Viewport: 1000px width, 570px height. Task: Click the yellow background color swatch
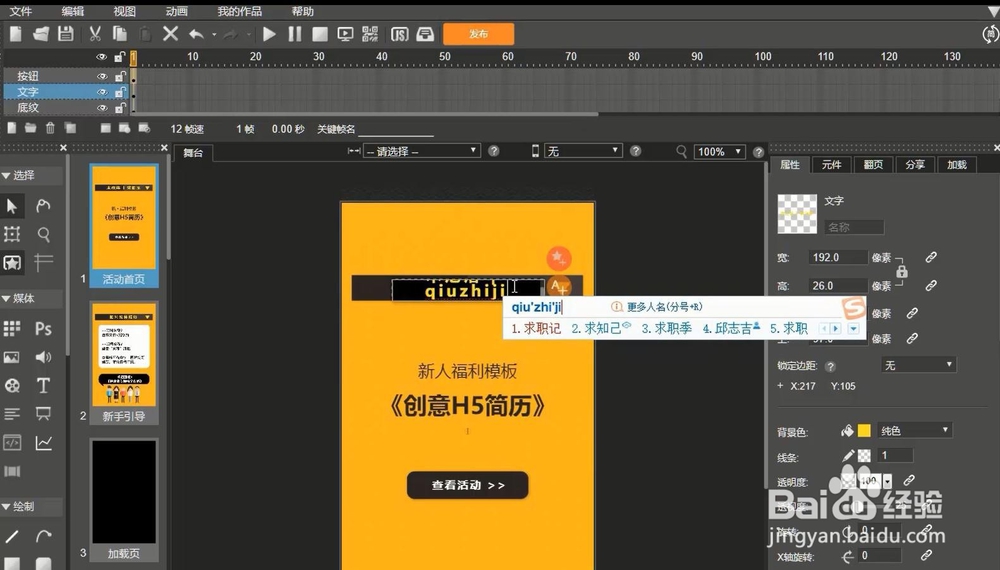coord(864,431)
